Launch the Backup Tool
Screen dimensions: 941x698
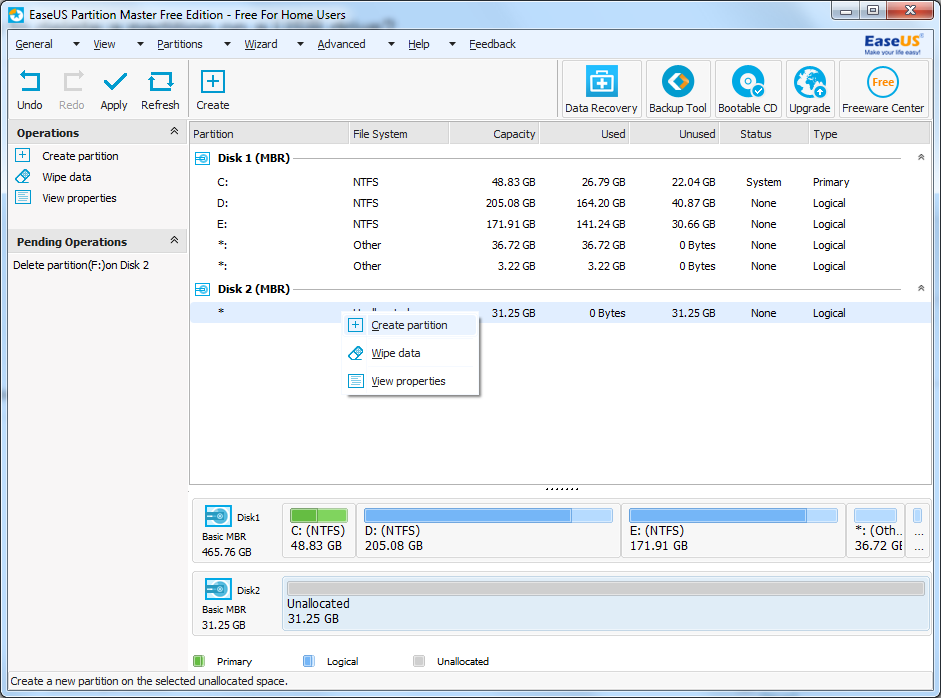[678, 89]
